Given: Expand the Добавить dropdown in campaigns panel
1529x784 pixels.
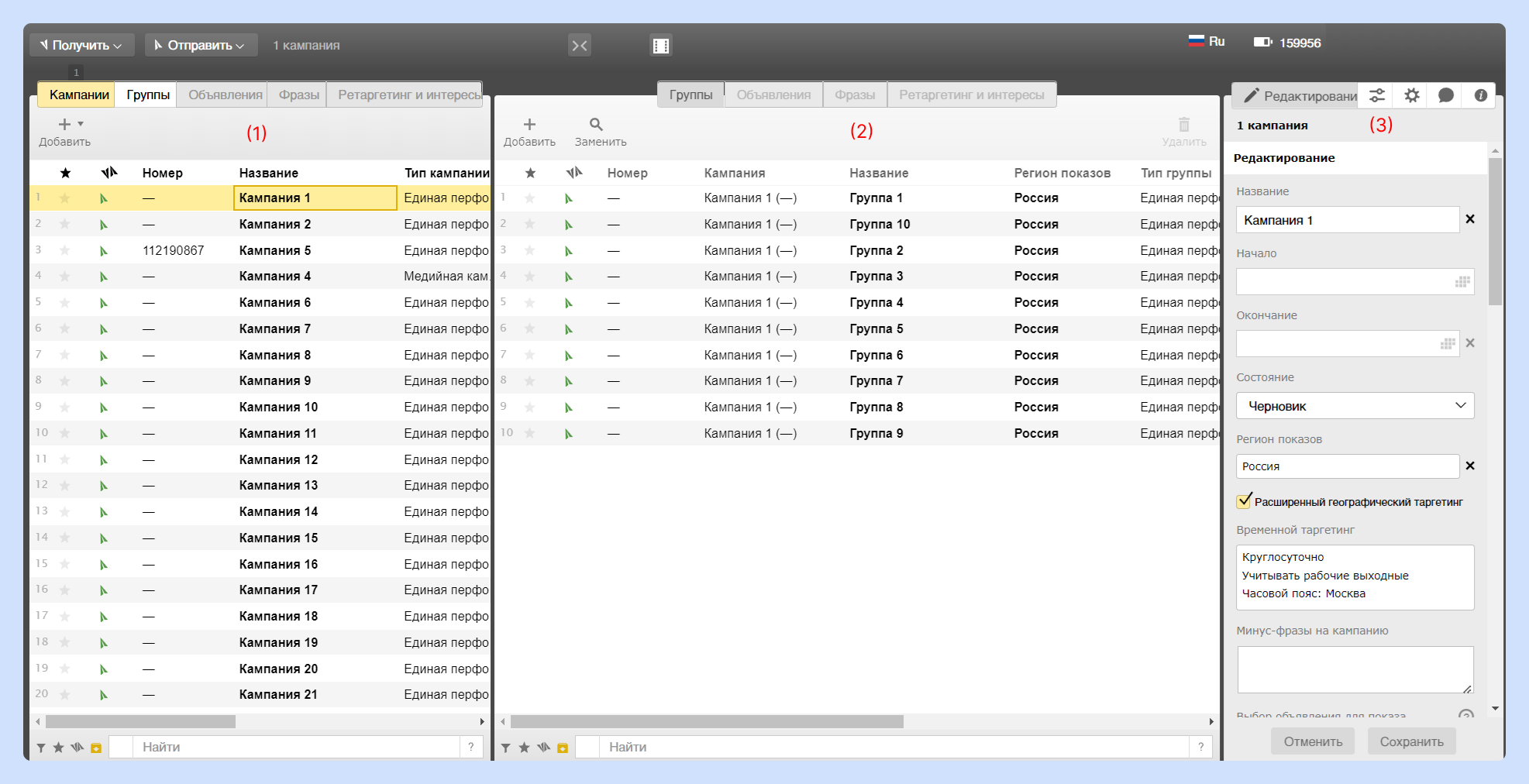Looking at the screenshot, I should [81, 124].
